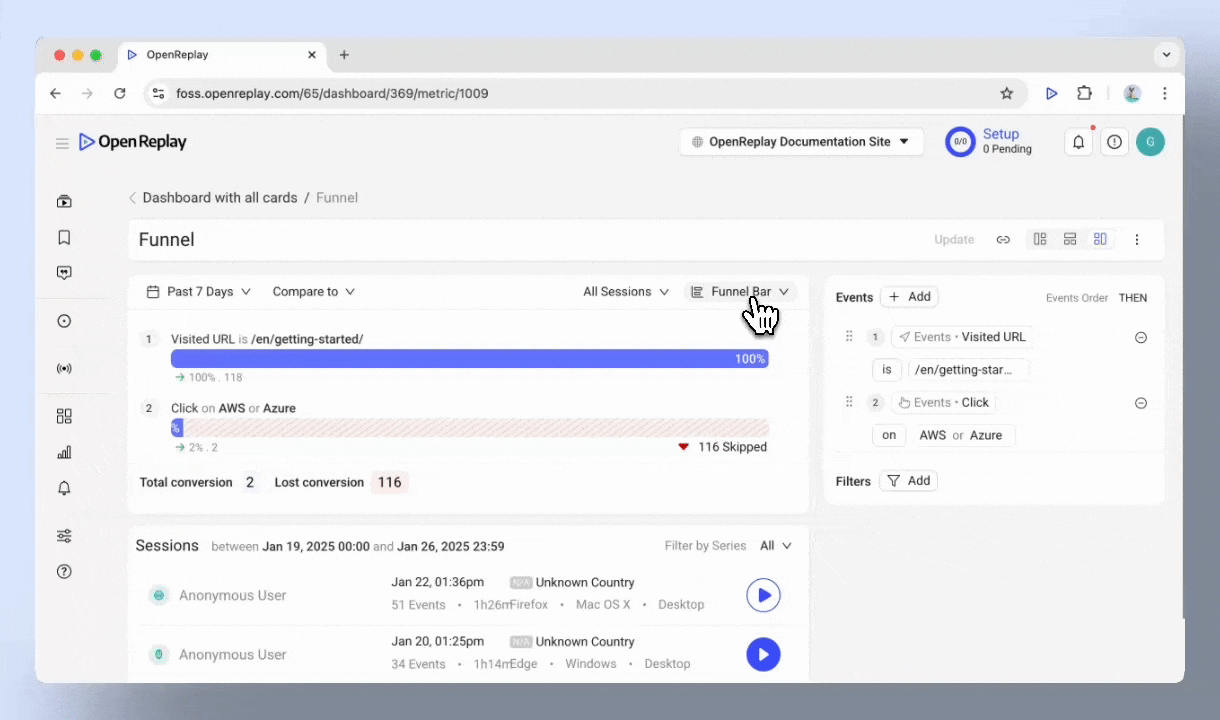1220x720 pixels.
Task: Open the live sessions broadcast sidebar icon
Action: [64, 368]
